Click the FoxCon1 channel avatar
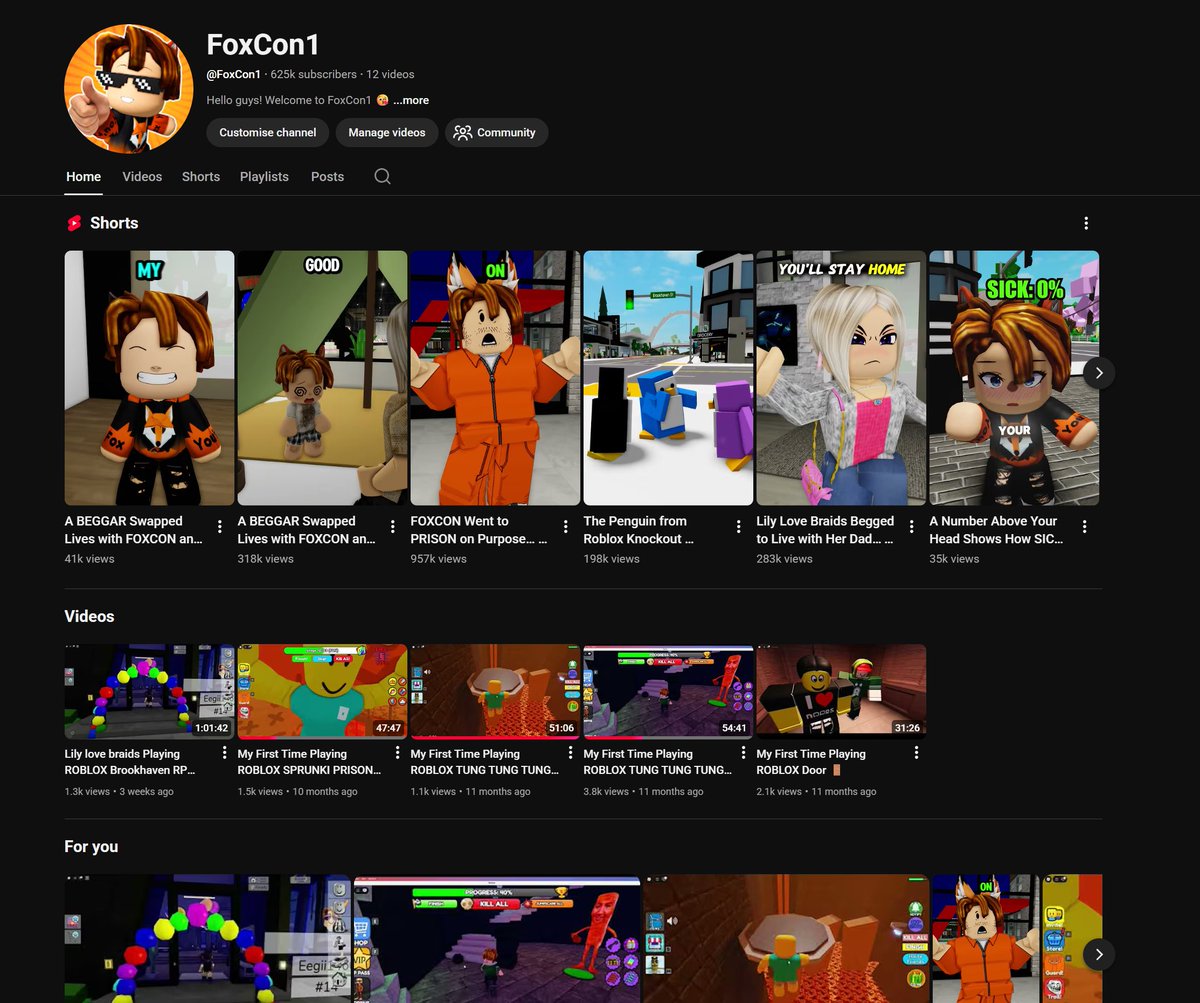Screen dimensions: 1200x1003 click(128, 88)
